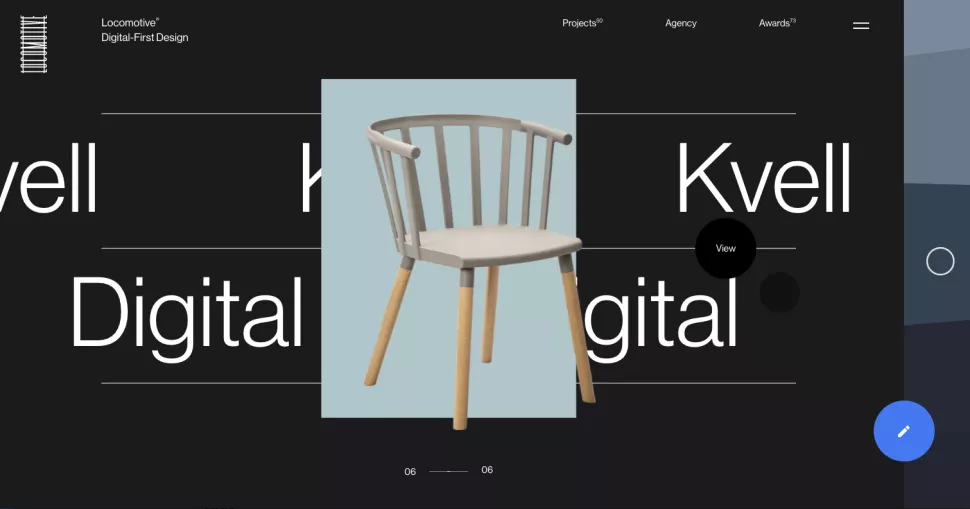The width and height of the screenshot is (970, 509).
Task: Click the large Digital heading on left
Action: tap(186, 318)
